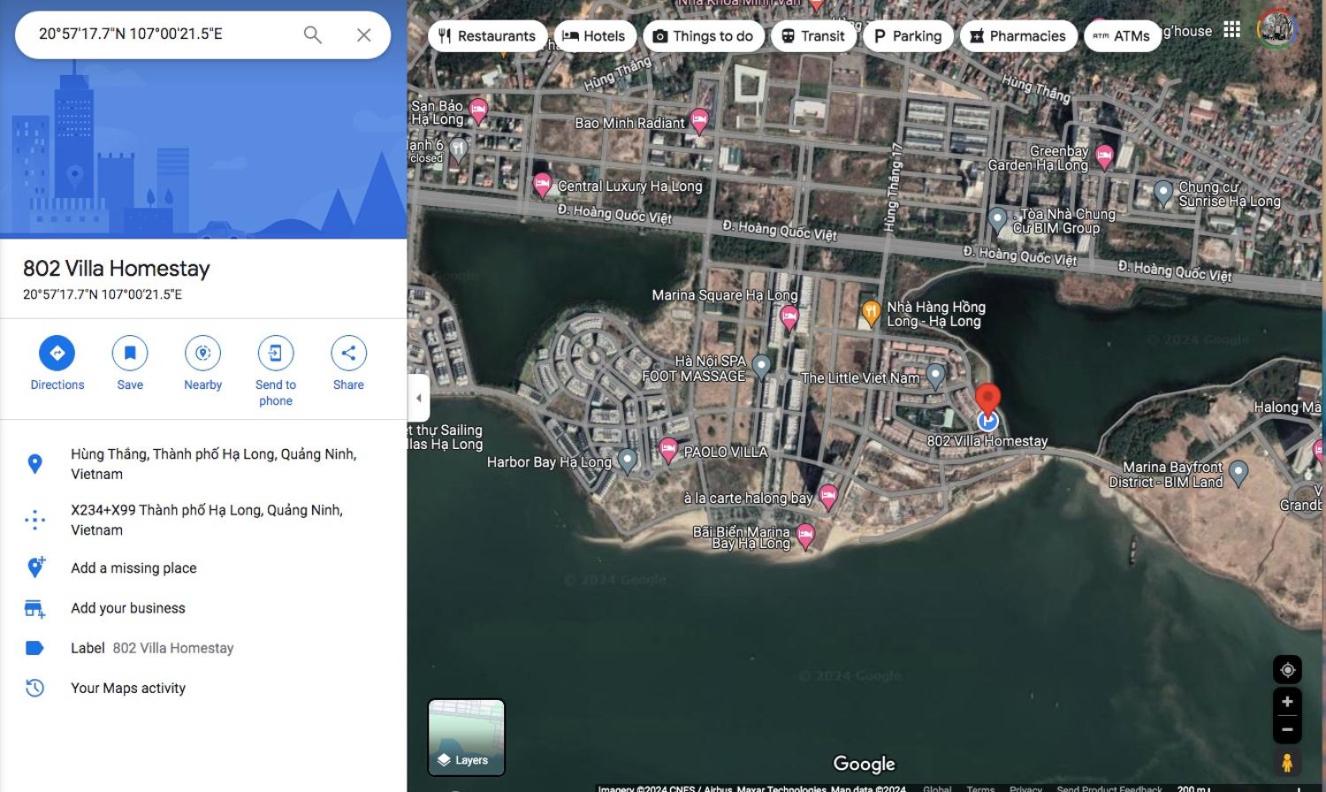The width and height of the screenshot is (1326, 792).
Task: Select the Parking chip
Action: [x=908, y=36]
